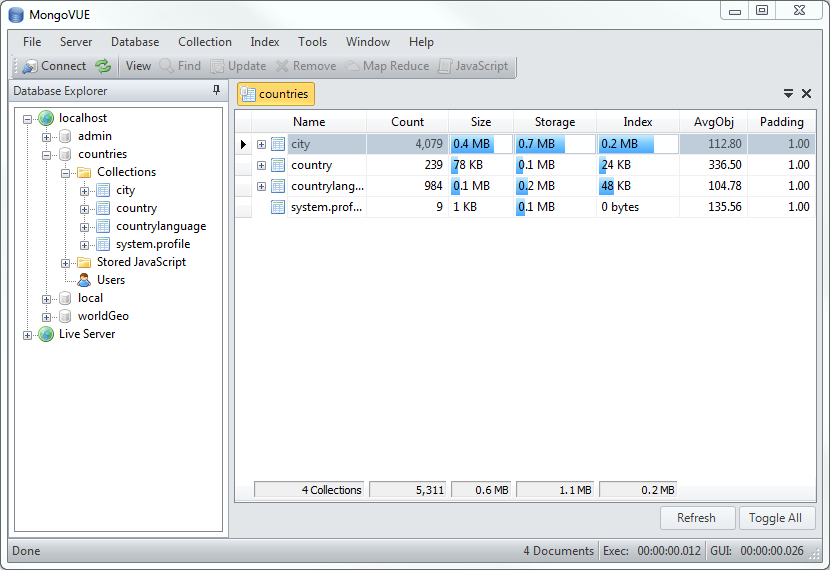This screenshot has height=570, width=830.
Task: Click the green refresh arrows icon
Action: [x=103, y=66]
